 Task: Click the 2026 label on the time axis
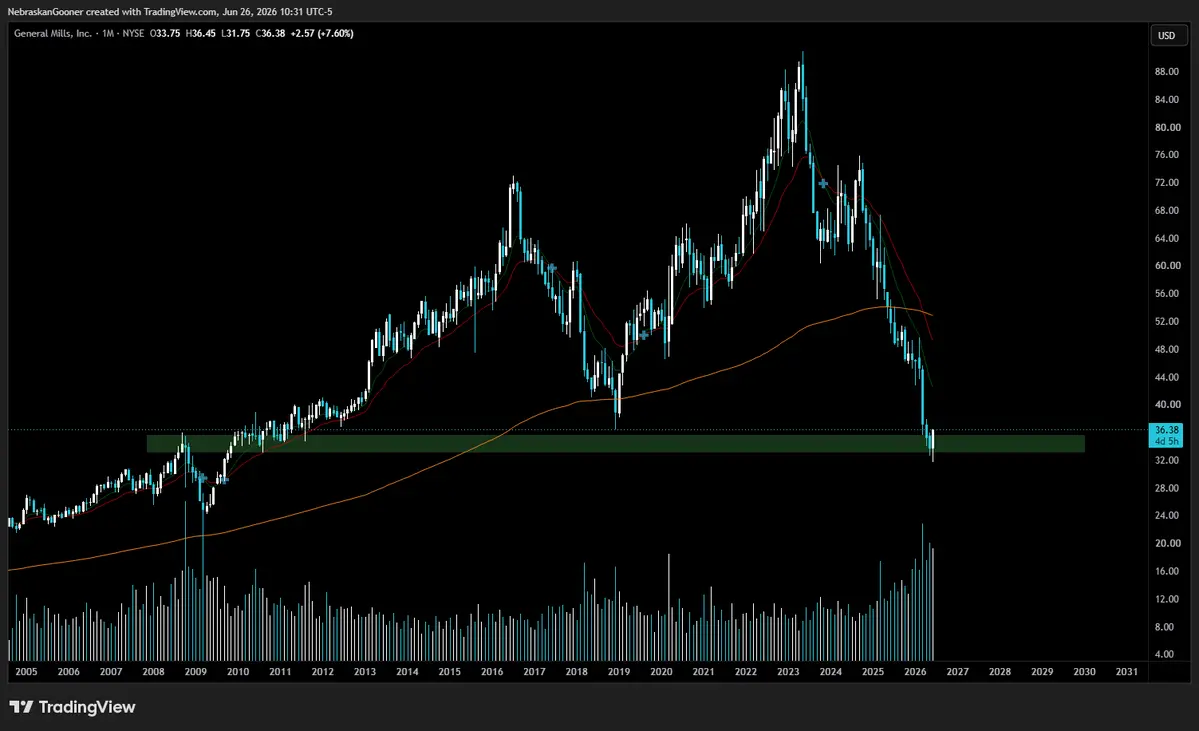[915, 671]
